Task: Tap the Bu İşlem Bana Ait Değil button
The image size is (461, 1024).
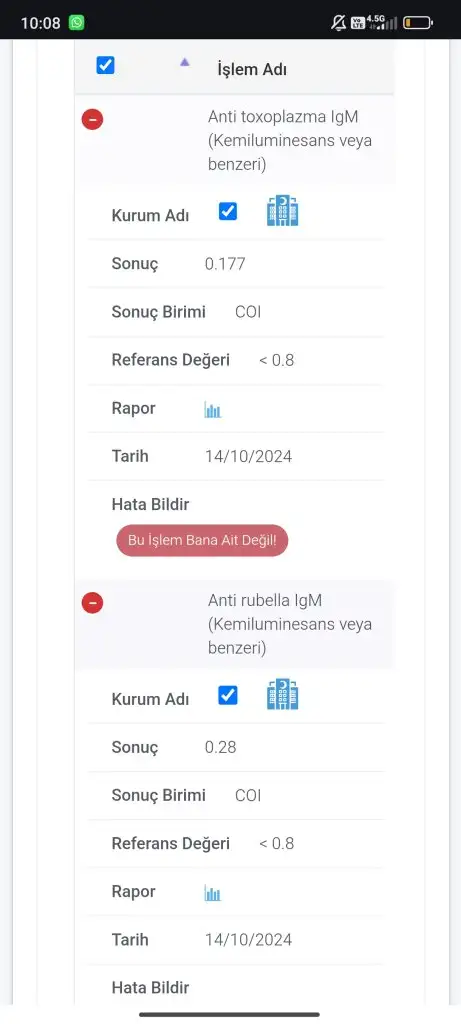Action: (202, 541)
